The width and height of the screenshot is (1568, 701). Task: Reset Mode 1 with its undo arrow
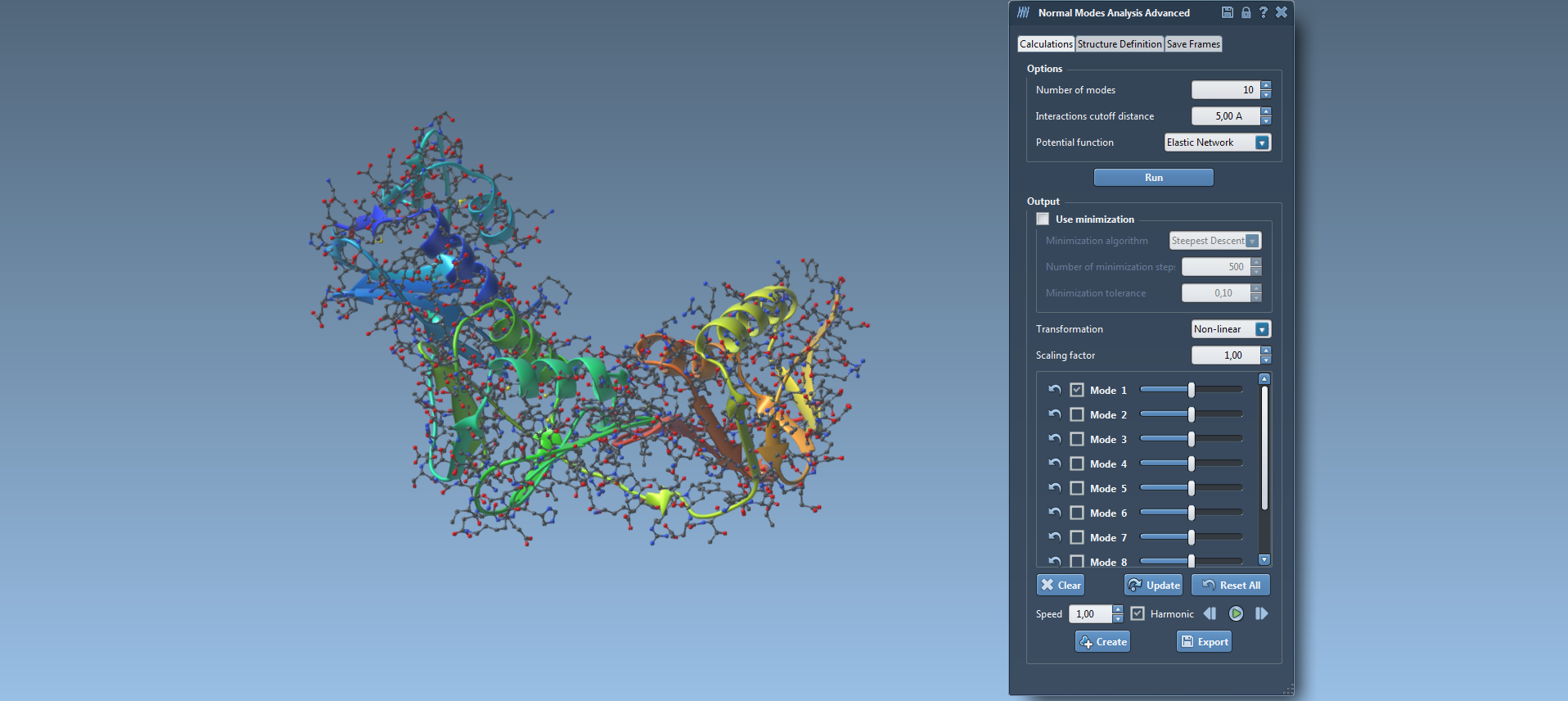(x=1055, y=390)
